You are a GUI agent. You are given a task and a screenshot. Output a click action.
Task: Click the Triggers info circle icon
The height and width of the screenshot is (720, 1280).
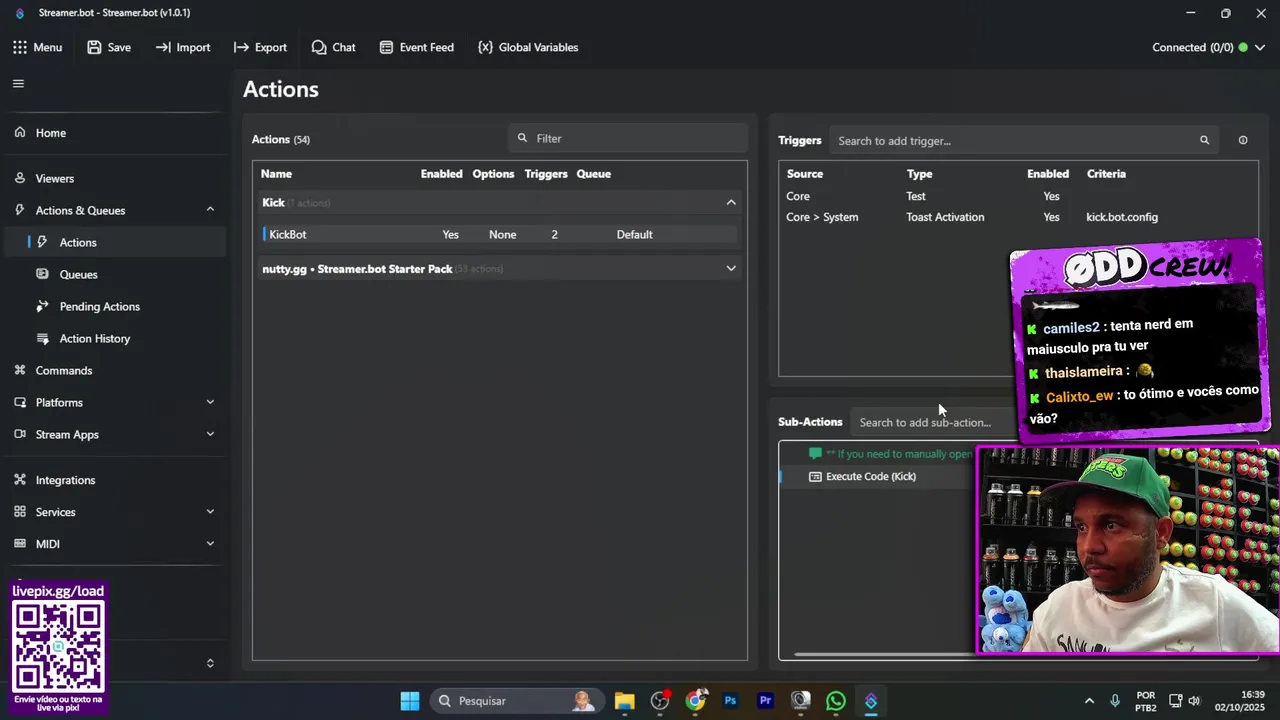[x=1243, y=140]
